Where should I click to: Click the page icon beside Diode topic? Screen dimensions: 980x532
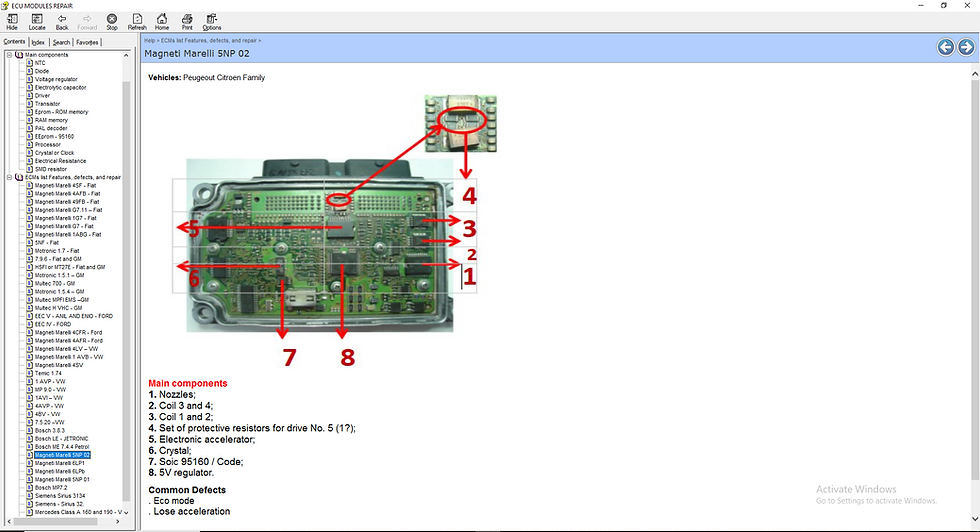click(x=29, y=71)
